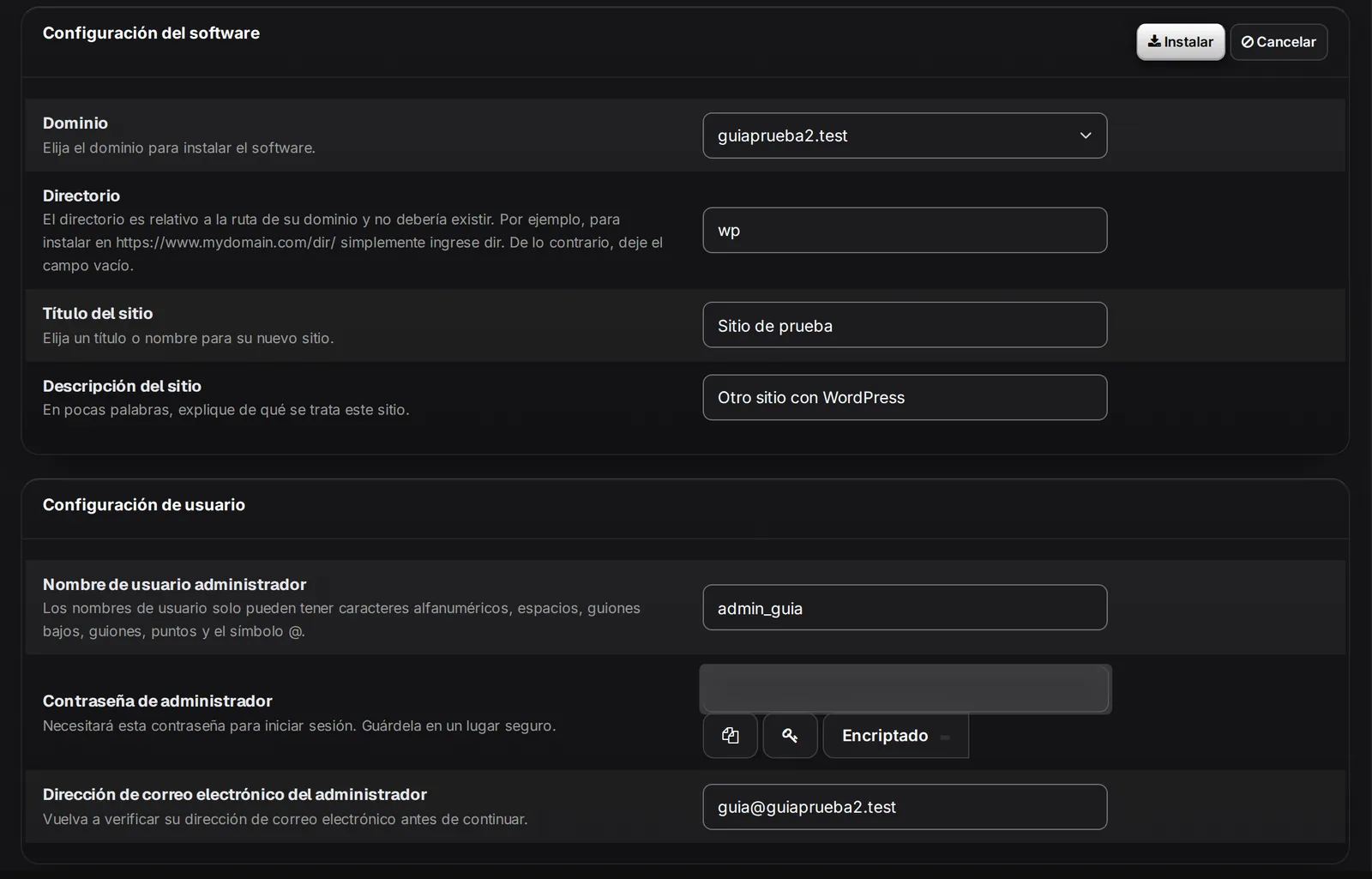
Task: Click the Nombre de usuario administrador label
Action: pos(174,585)
